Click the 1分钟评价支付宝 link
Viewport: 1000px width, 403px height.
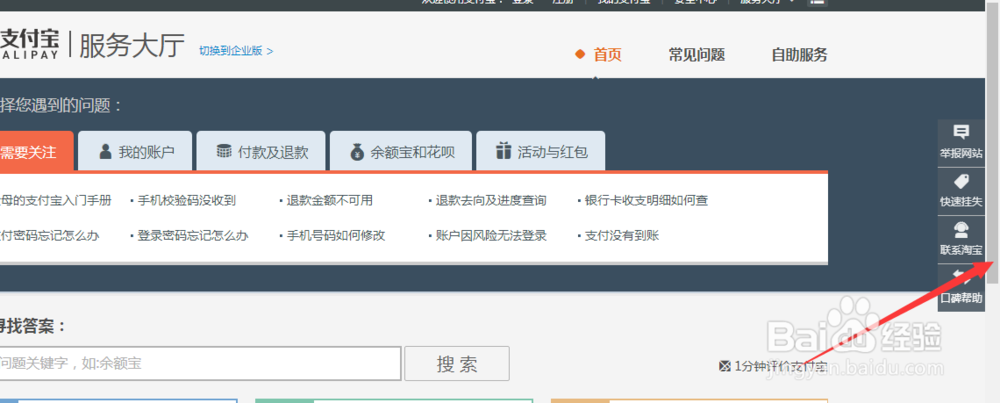(x=781, y=366)
